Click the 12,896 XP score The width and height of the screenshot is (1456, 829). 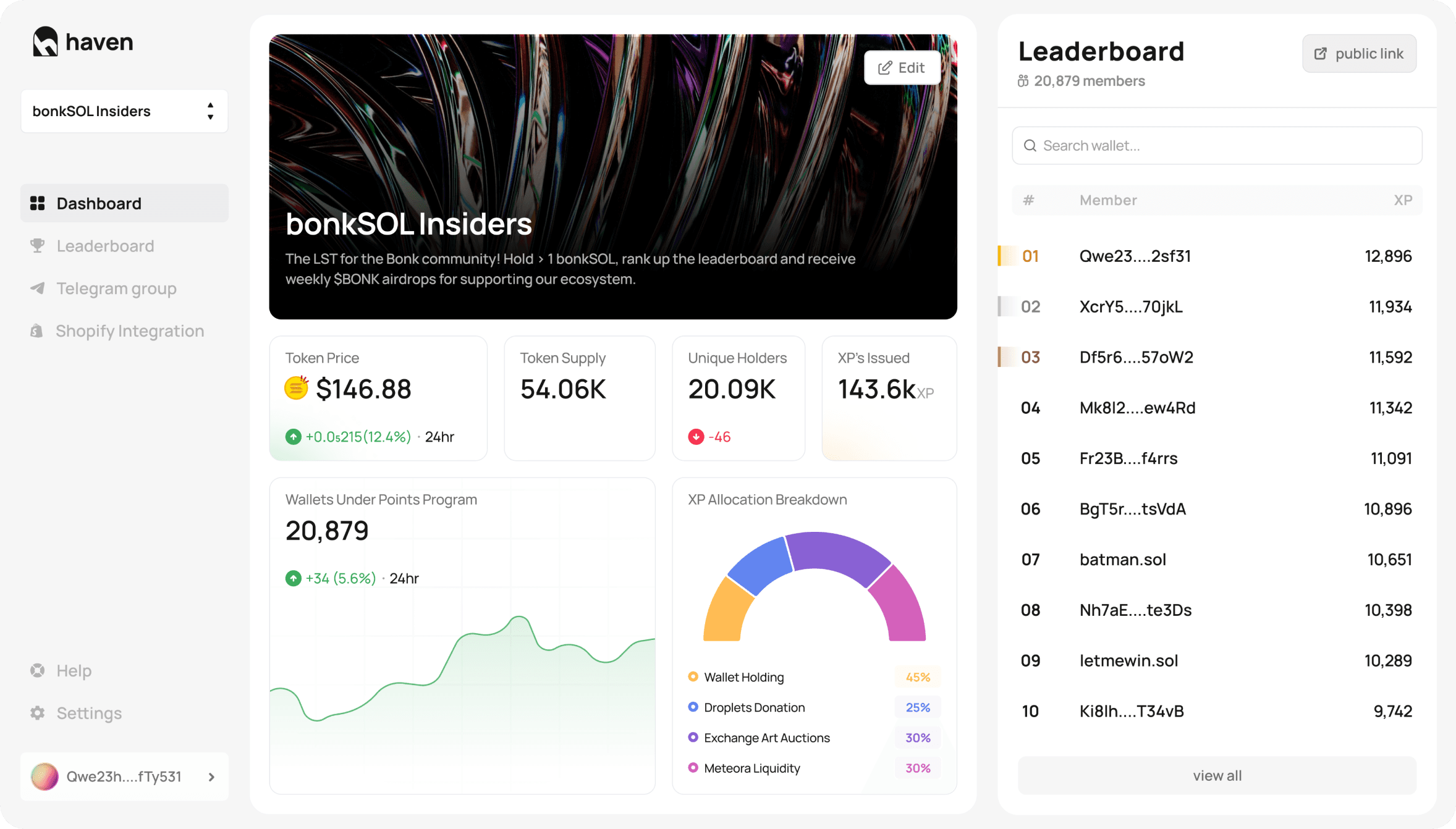pyautogui.click(x=1388, y=256)
